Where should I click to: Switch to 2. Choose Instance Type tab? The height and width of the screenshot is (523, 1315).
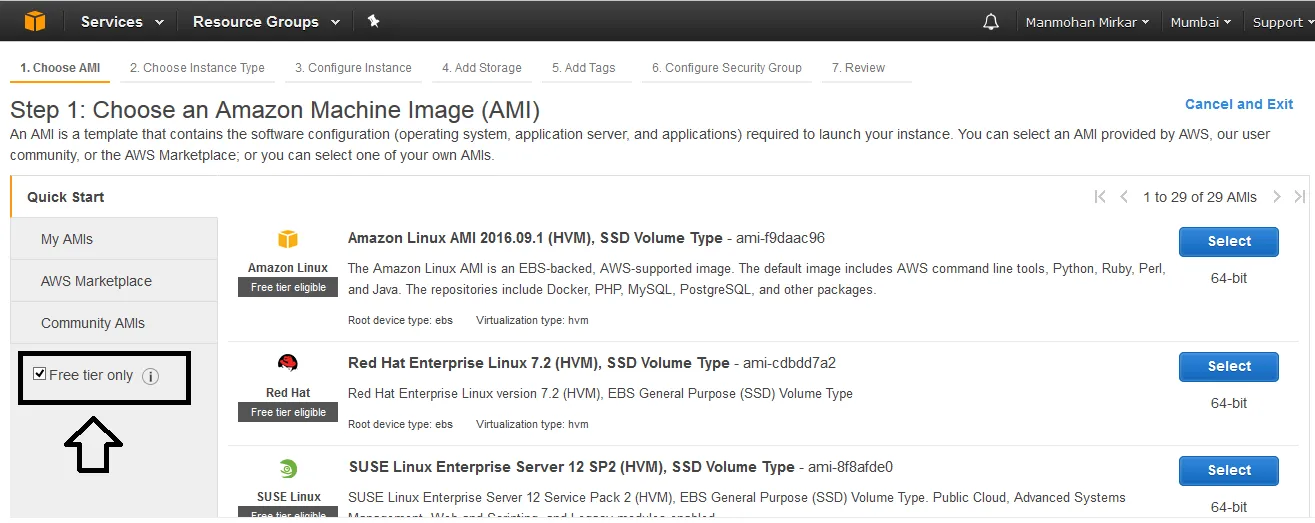coord(197,68)
